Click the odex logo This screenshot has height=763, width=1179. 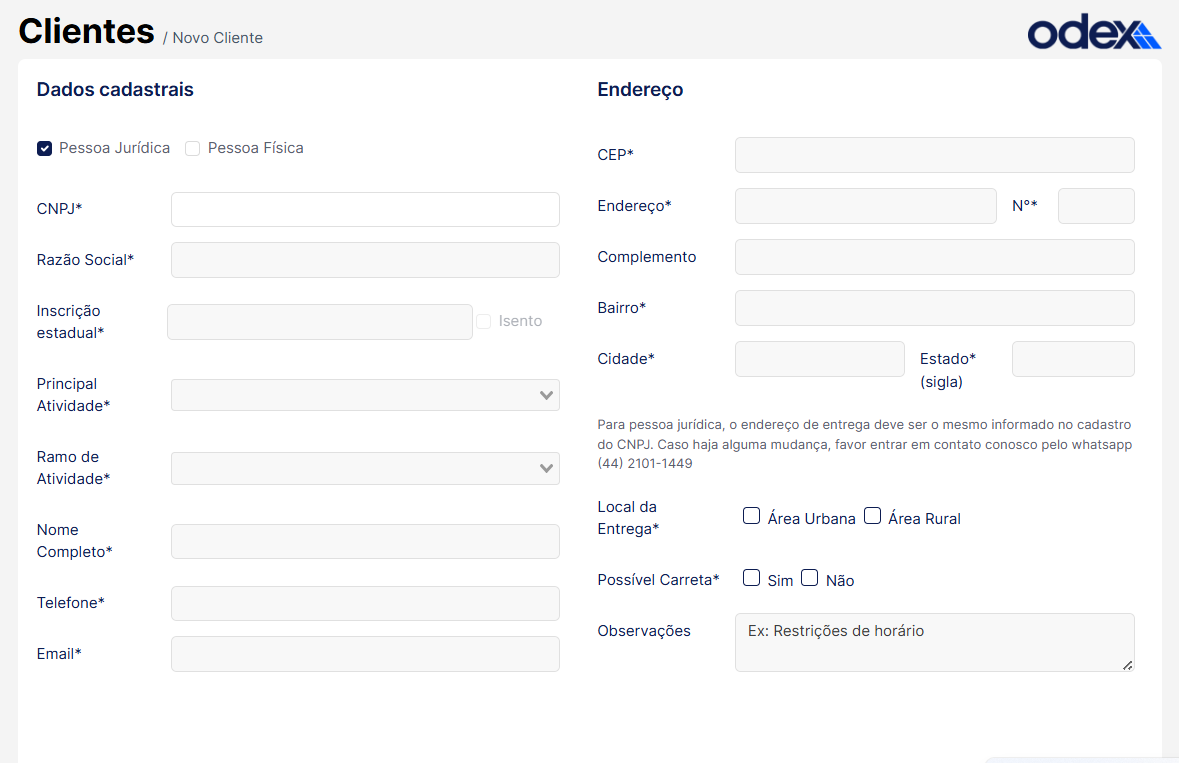(x=1094, y=32)
